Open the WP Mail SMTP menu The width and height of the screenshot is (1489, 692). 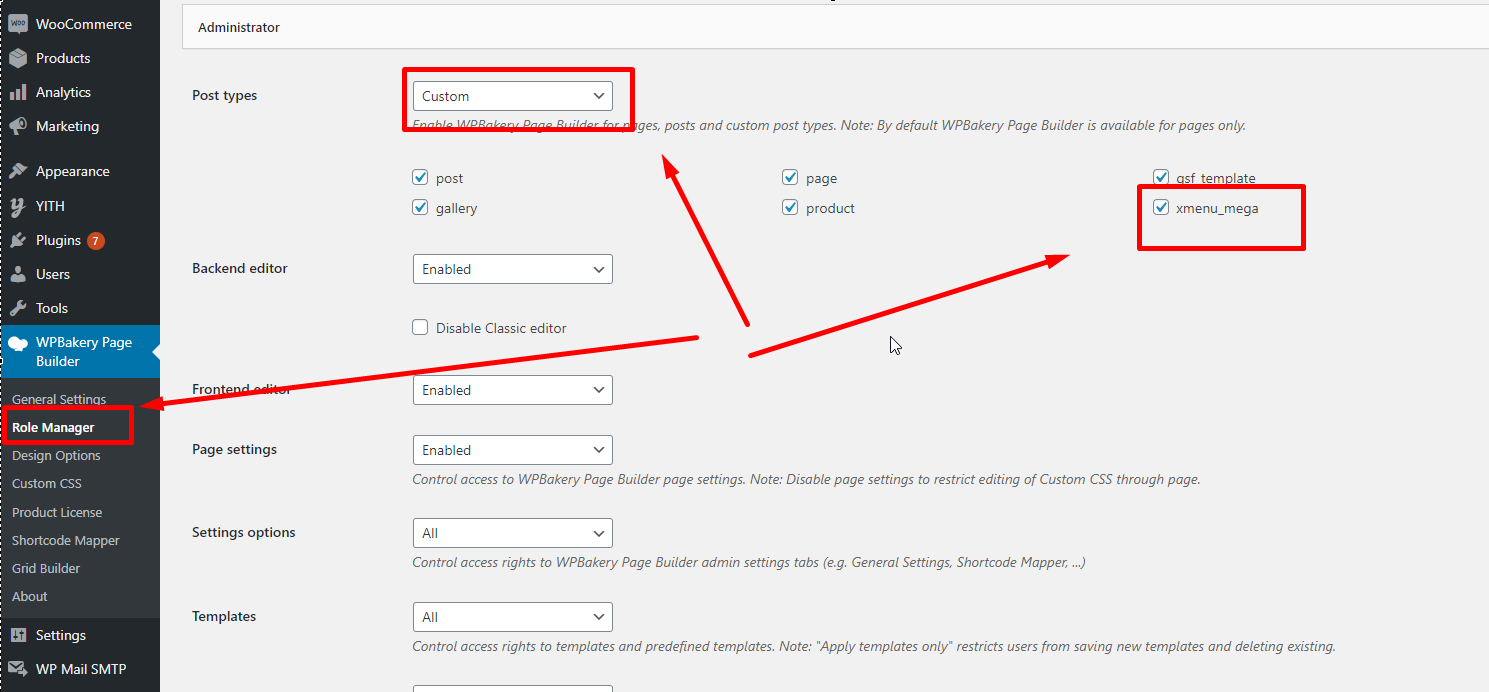(x=80, y=669)
